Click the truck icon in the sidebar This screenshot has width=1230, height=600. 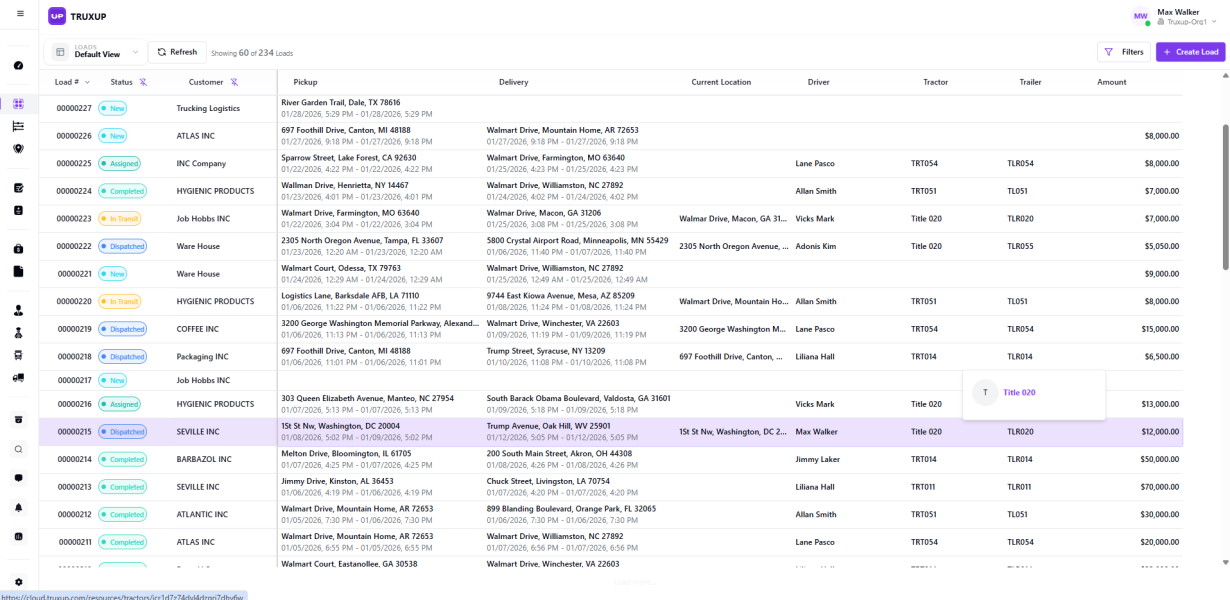click(18, 378)
